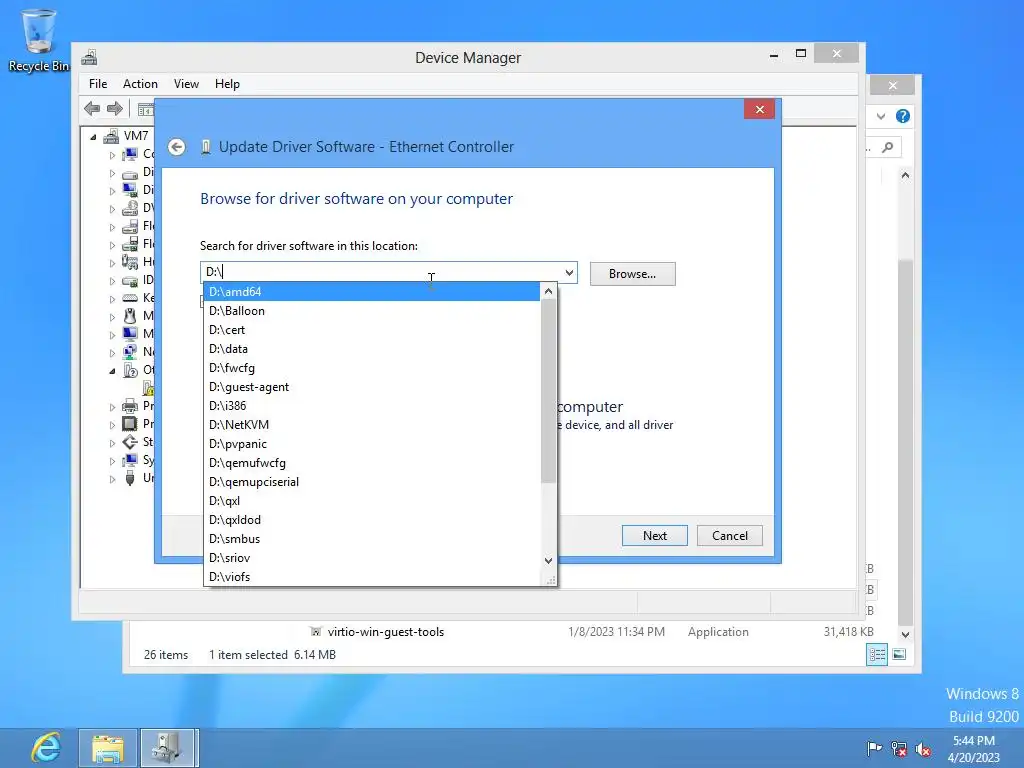Close the Explorer window behind Device Manager
This screenshot has height=768, width=1024.
pyautogui.click(x=893, y=85)
